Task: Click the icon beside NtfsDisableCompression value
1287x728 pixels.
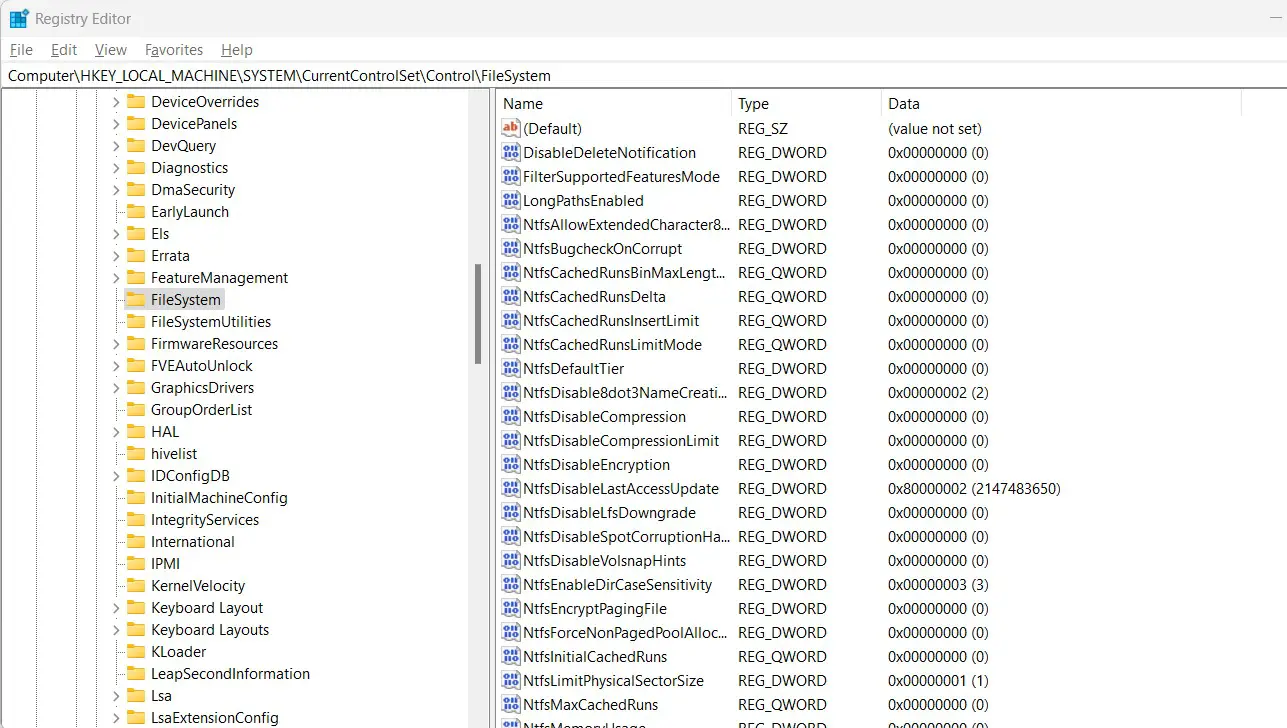Action: 511,417
